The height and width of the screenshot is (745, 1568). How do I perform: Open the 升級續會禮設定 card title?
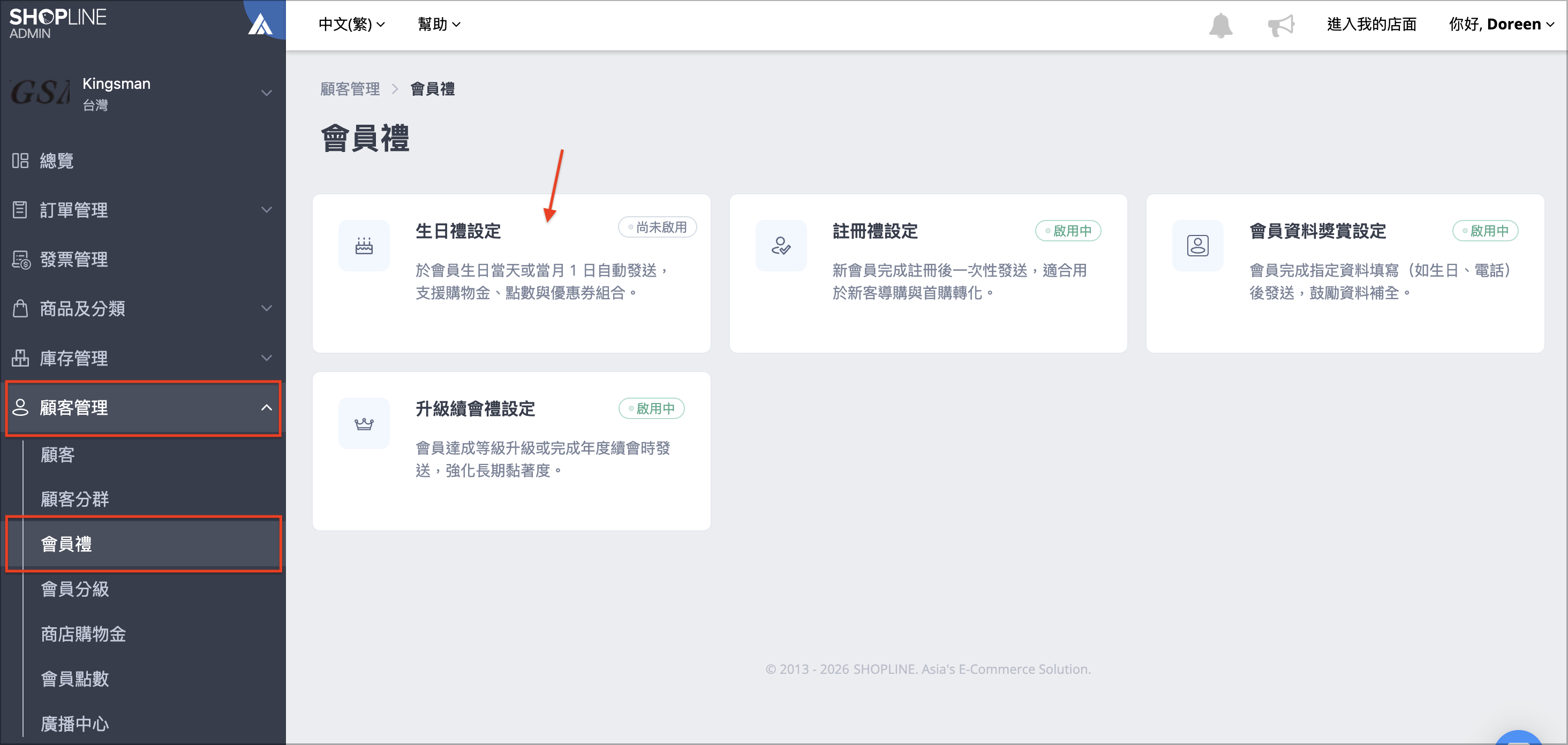click(x=476, y=409)
